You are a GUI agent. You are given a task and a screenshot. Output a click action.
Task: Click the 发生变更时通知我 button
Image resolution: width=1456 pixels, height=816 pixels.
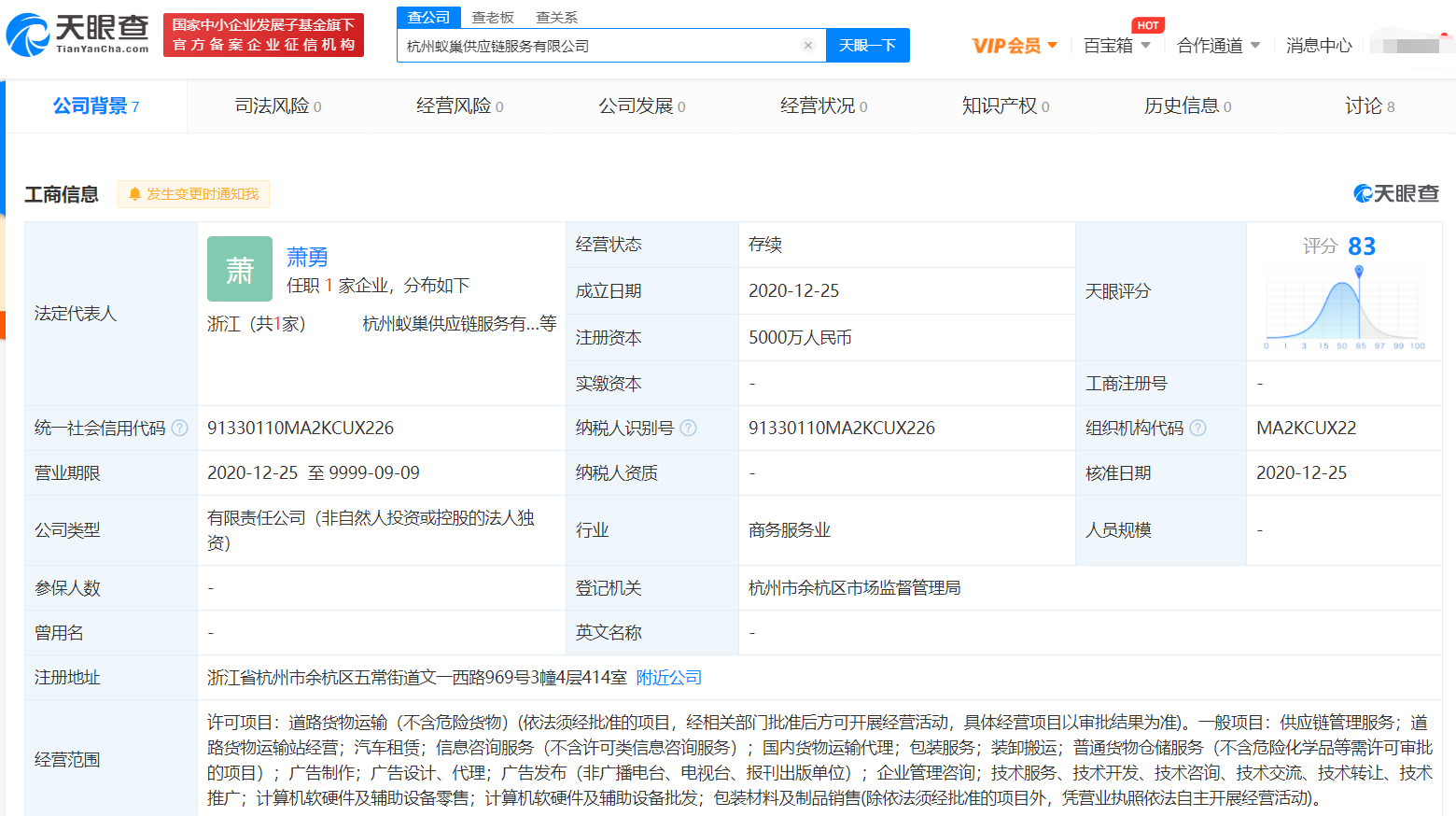click(194, 194)
